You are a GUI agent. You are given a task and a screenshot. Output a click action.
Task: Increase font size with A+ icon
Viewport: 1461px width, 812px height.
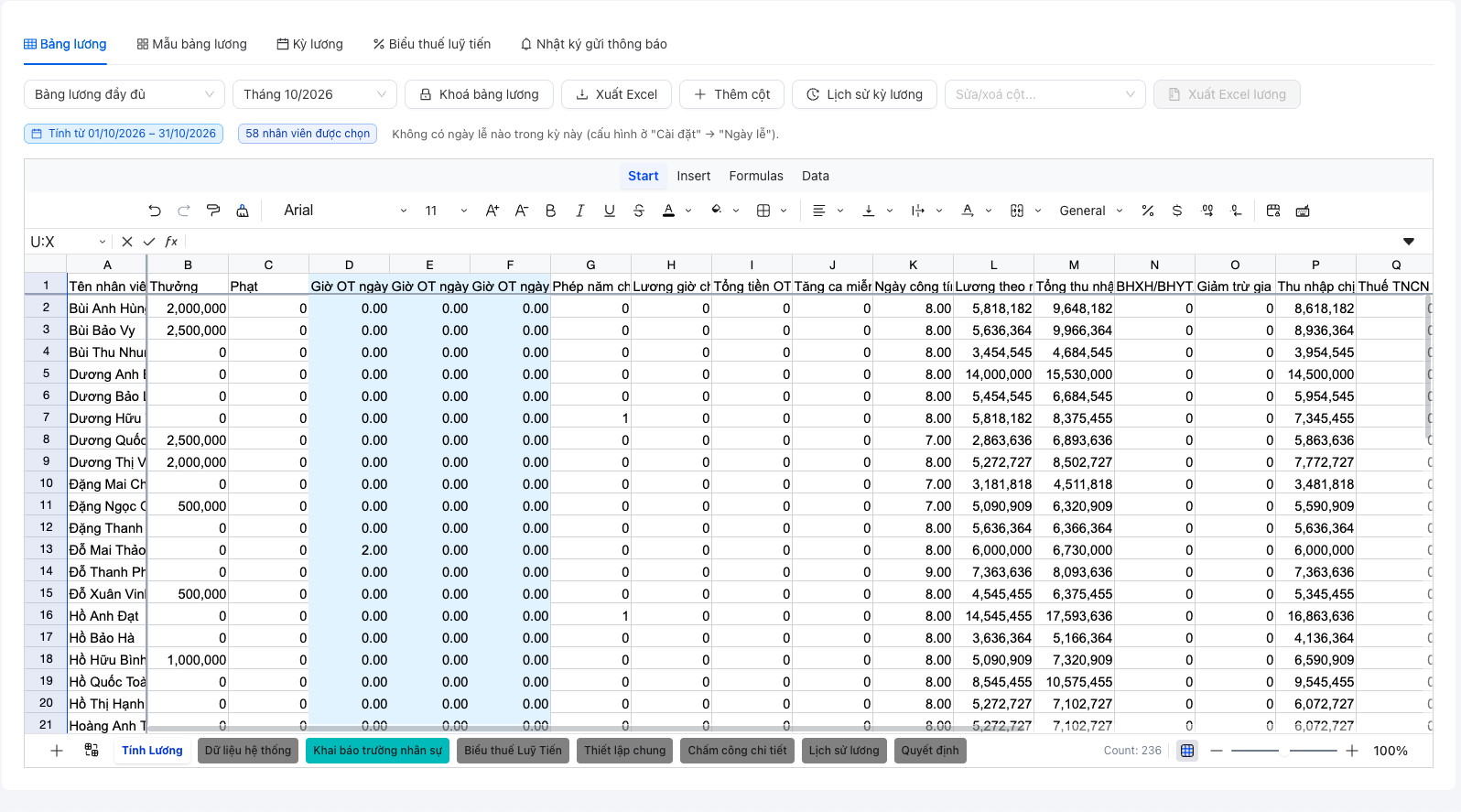pyautogui.click(x=492, y=211)
